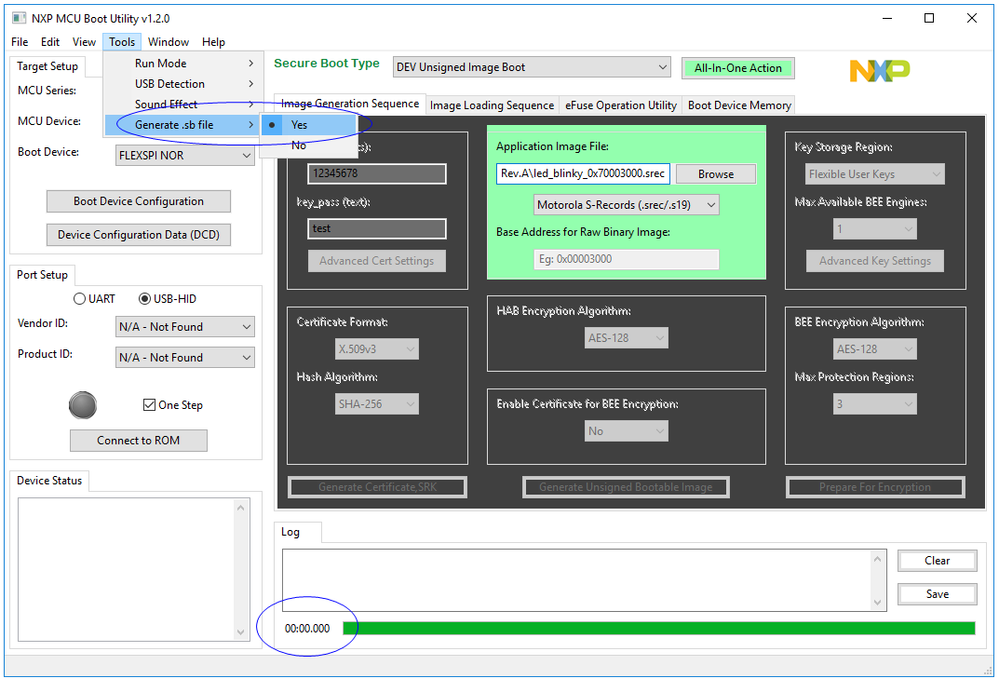
Task: Open the View menu
Action: [84, 42]
